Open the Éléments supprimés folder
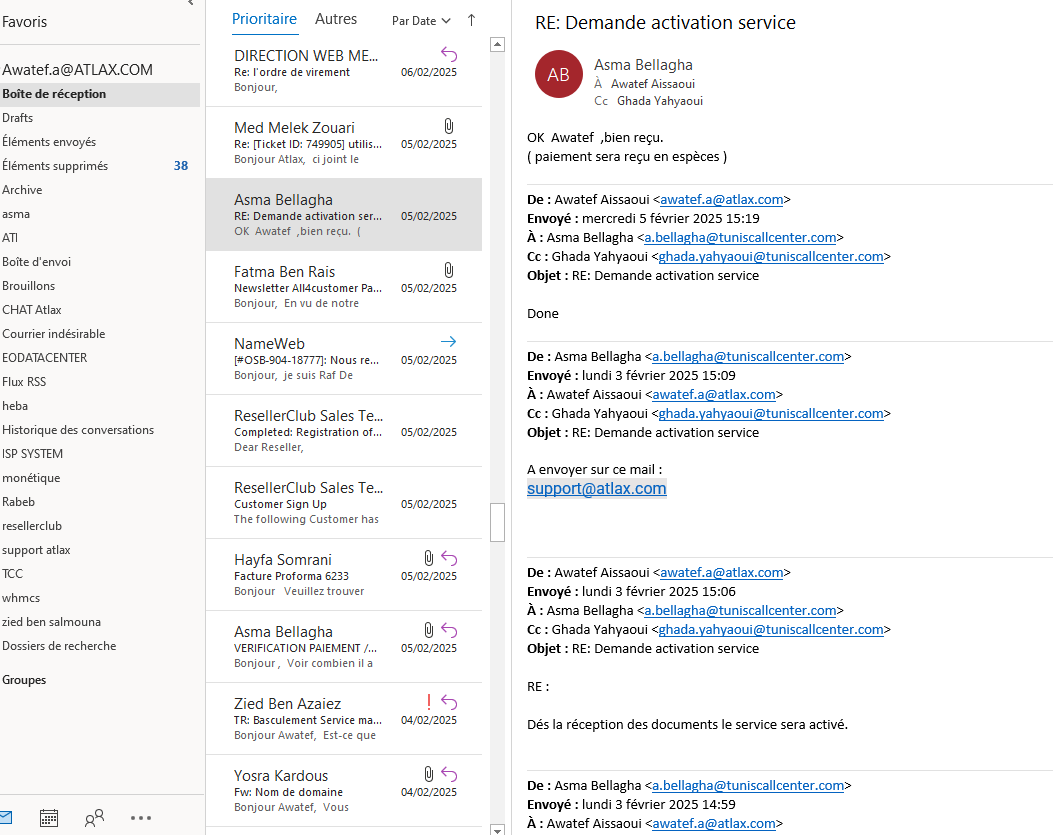 pyautogui.click(x=55, y=166)
